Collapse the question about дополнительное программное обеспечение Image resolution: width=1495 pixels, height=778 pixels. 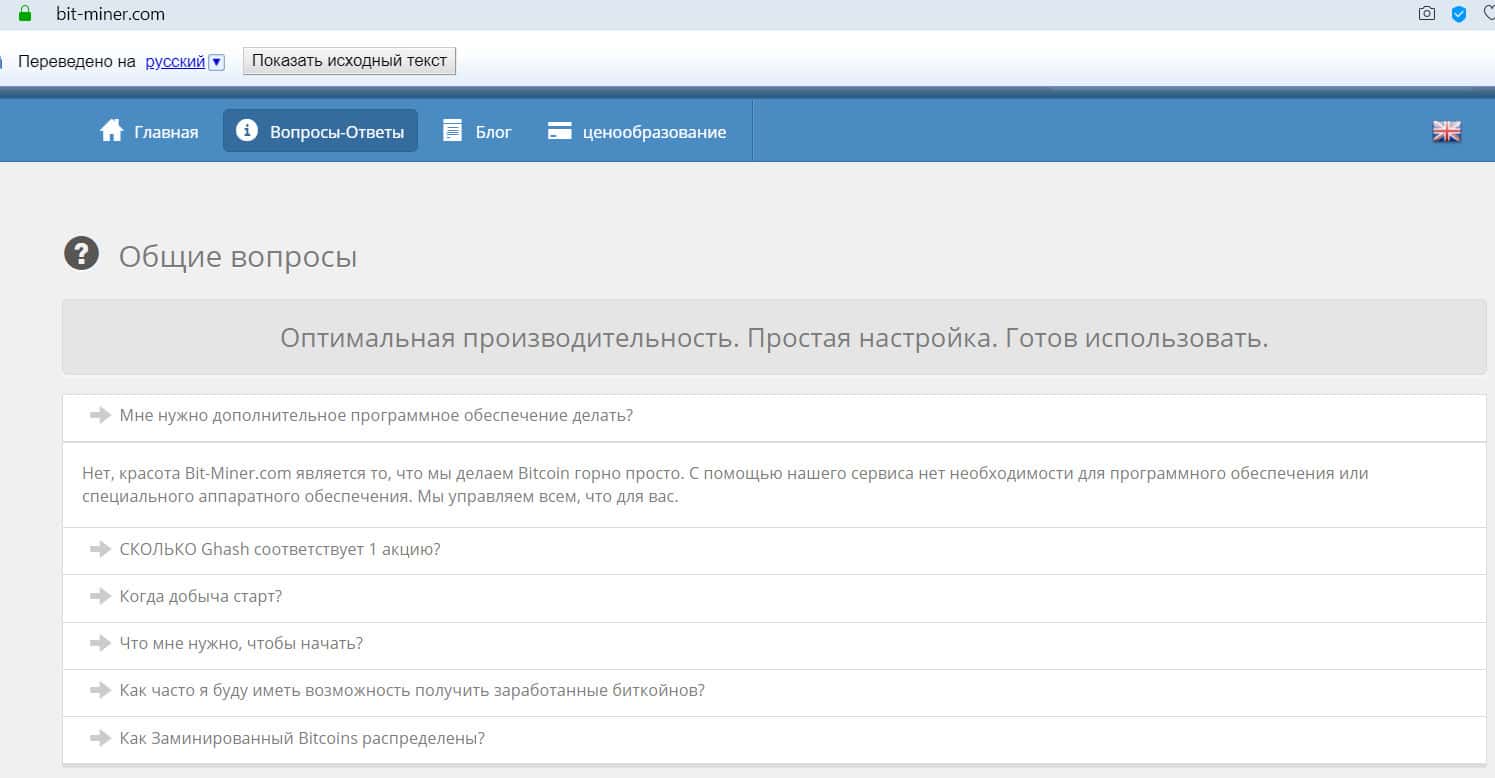click(375, 416)
